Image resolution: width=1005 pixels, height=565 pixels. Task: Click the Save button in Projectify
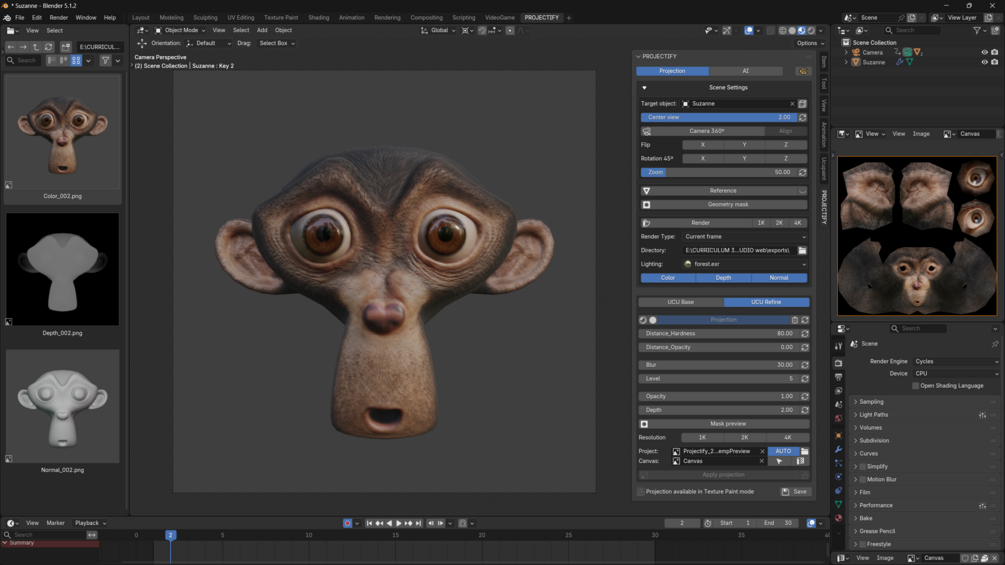point(795,492)
